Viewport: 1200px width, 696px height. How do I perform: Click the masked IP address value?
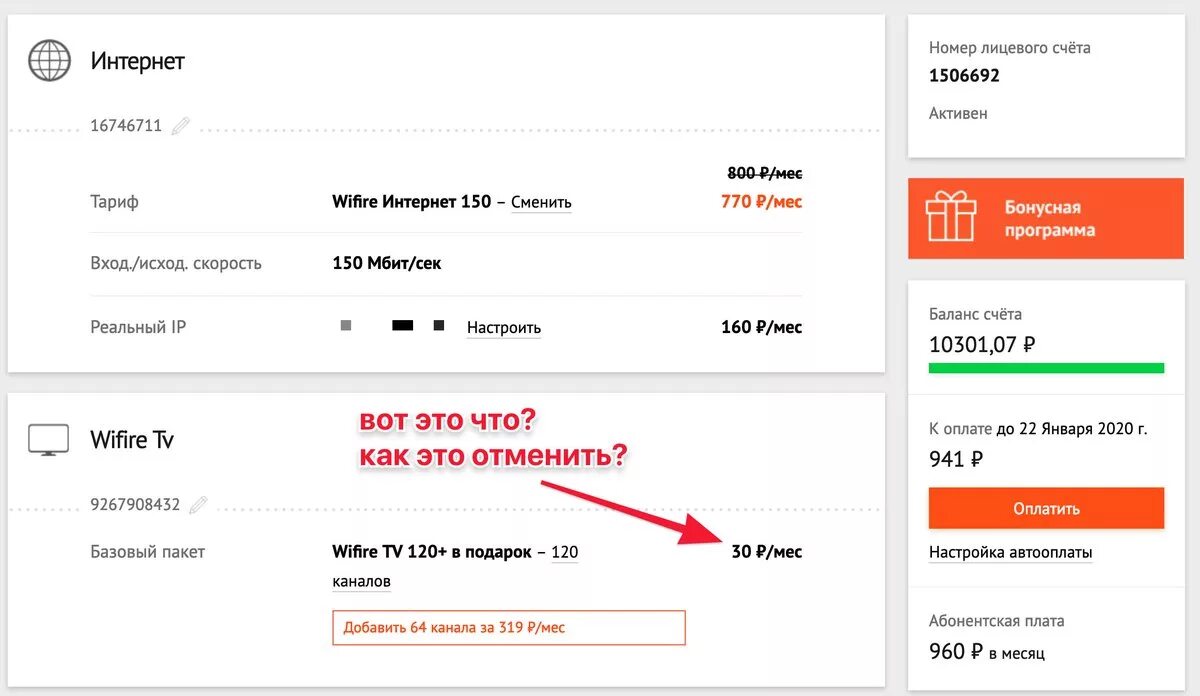pyautogui.click(x=393, y=326)
